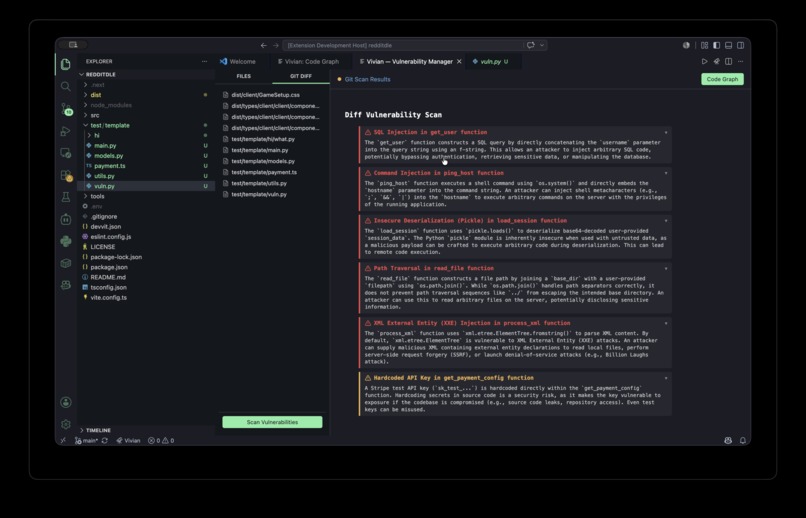The height and width of the screenshot is (518, 806).
Task: Click the Vivian status bar item
Action: [x=128, y=440]
